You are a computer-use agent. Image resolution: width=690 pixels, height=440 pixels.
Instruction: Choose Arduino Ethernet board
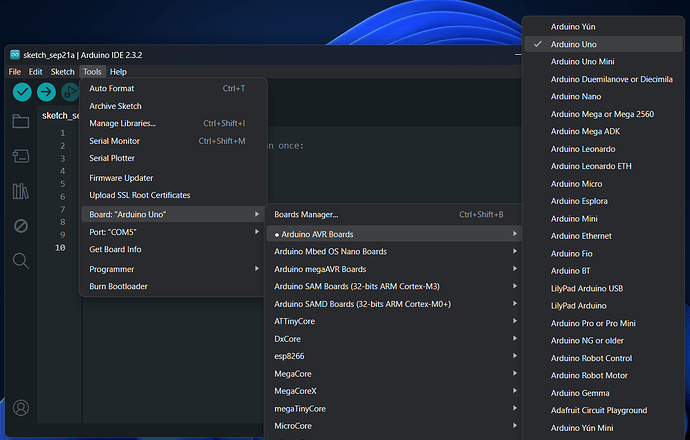[x=603, y=236]
